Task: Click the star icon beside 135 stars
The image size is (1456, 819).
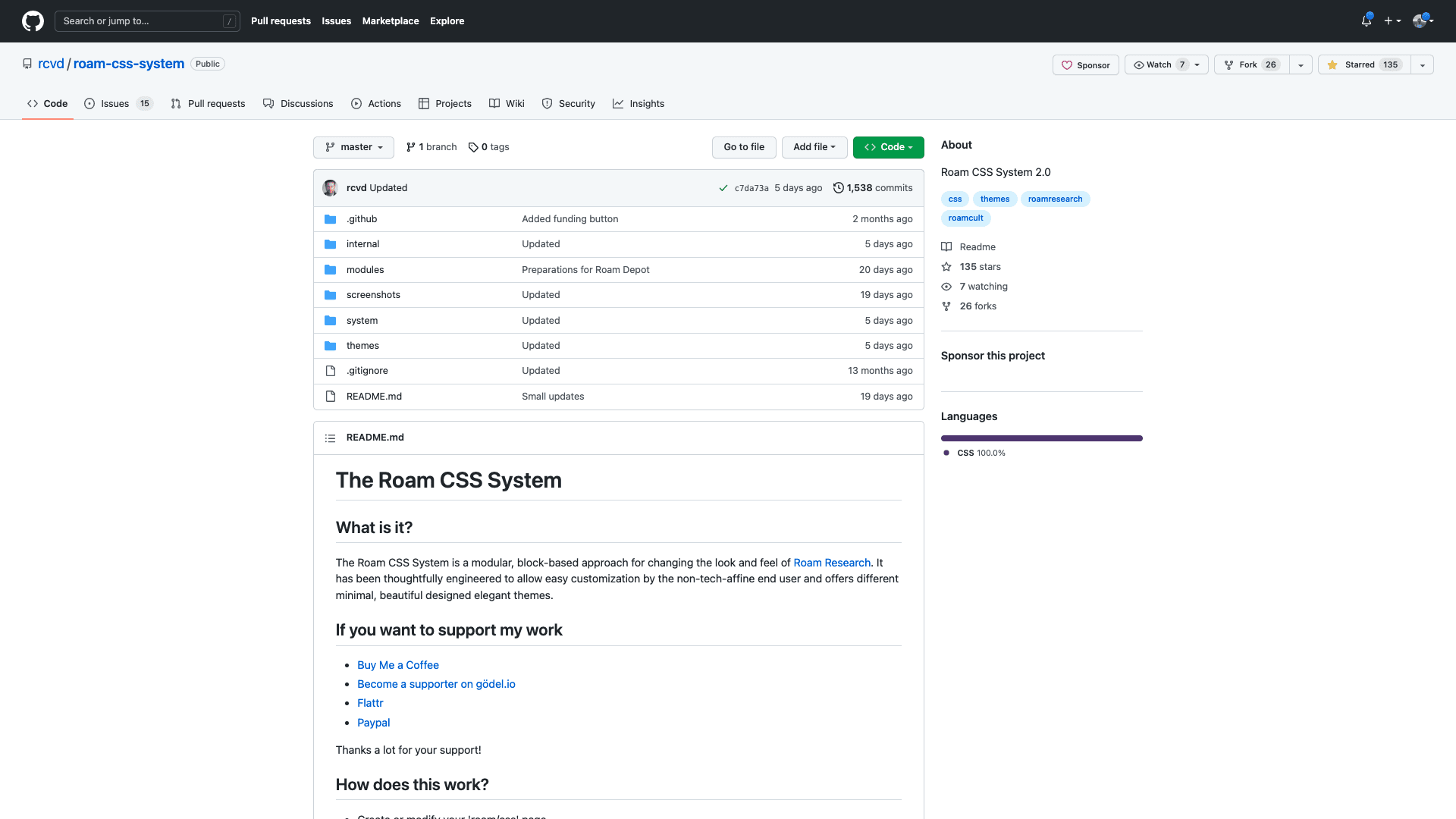Action: [x=946, y=267]
